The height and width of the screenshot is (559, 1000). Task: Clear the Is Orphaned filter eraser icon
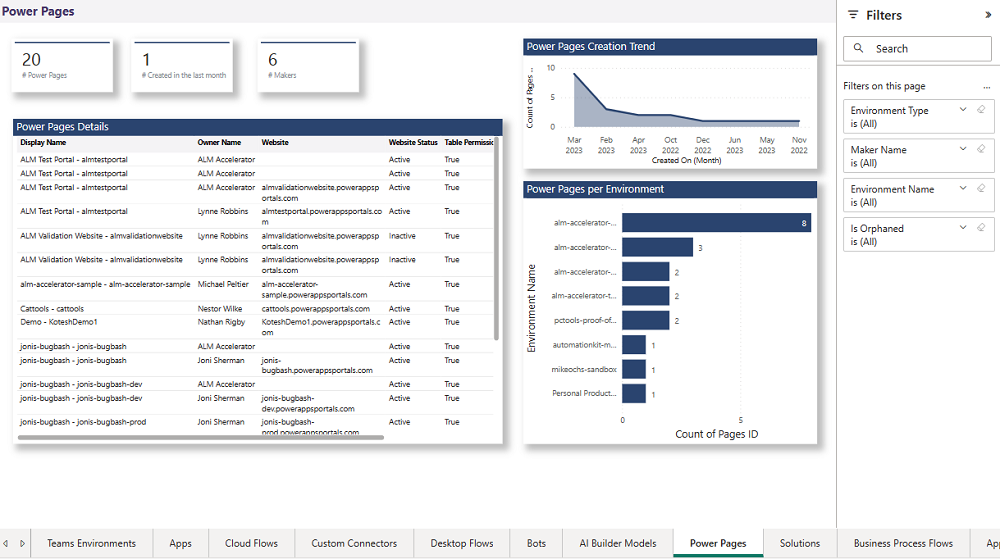point(981,228)
